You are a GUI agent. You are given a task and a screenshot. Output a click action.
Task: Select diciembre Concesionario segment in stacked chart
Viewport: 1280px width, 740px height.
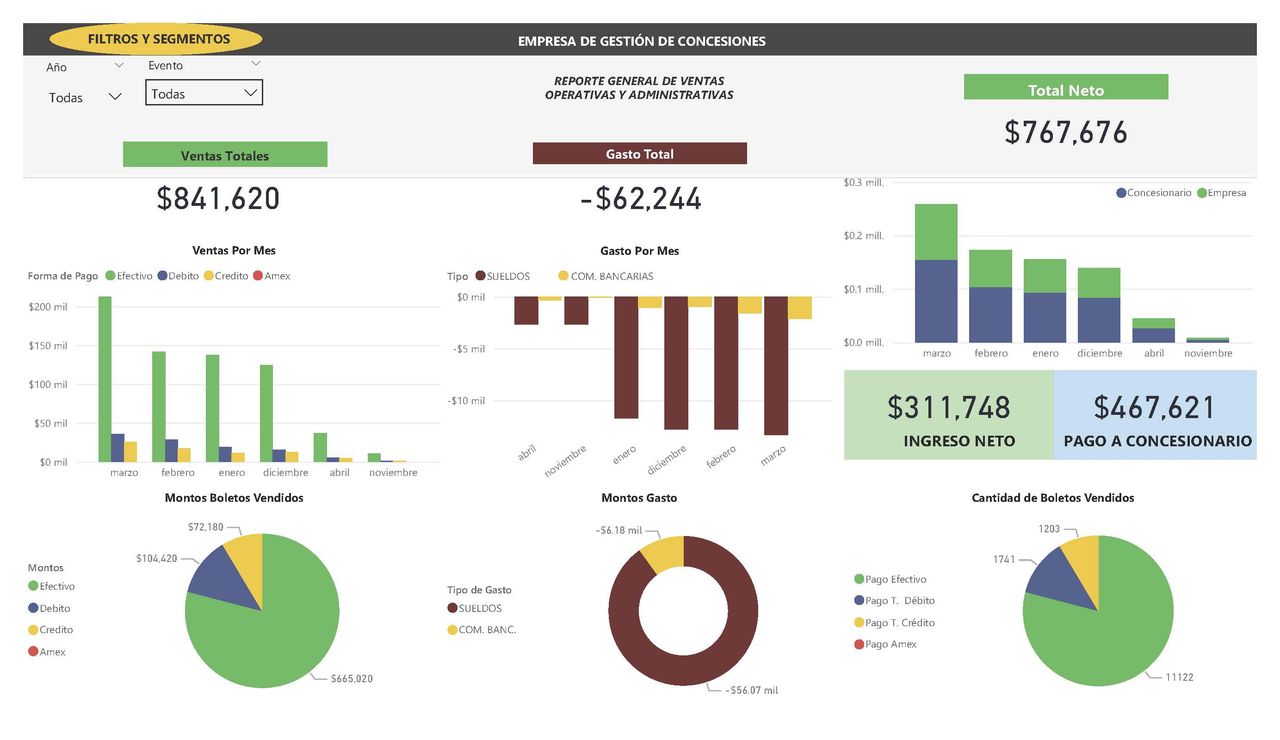coord(1099,320)
